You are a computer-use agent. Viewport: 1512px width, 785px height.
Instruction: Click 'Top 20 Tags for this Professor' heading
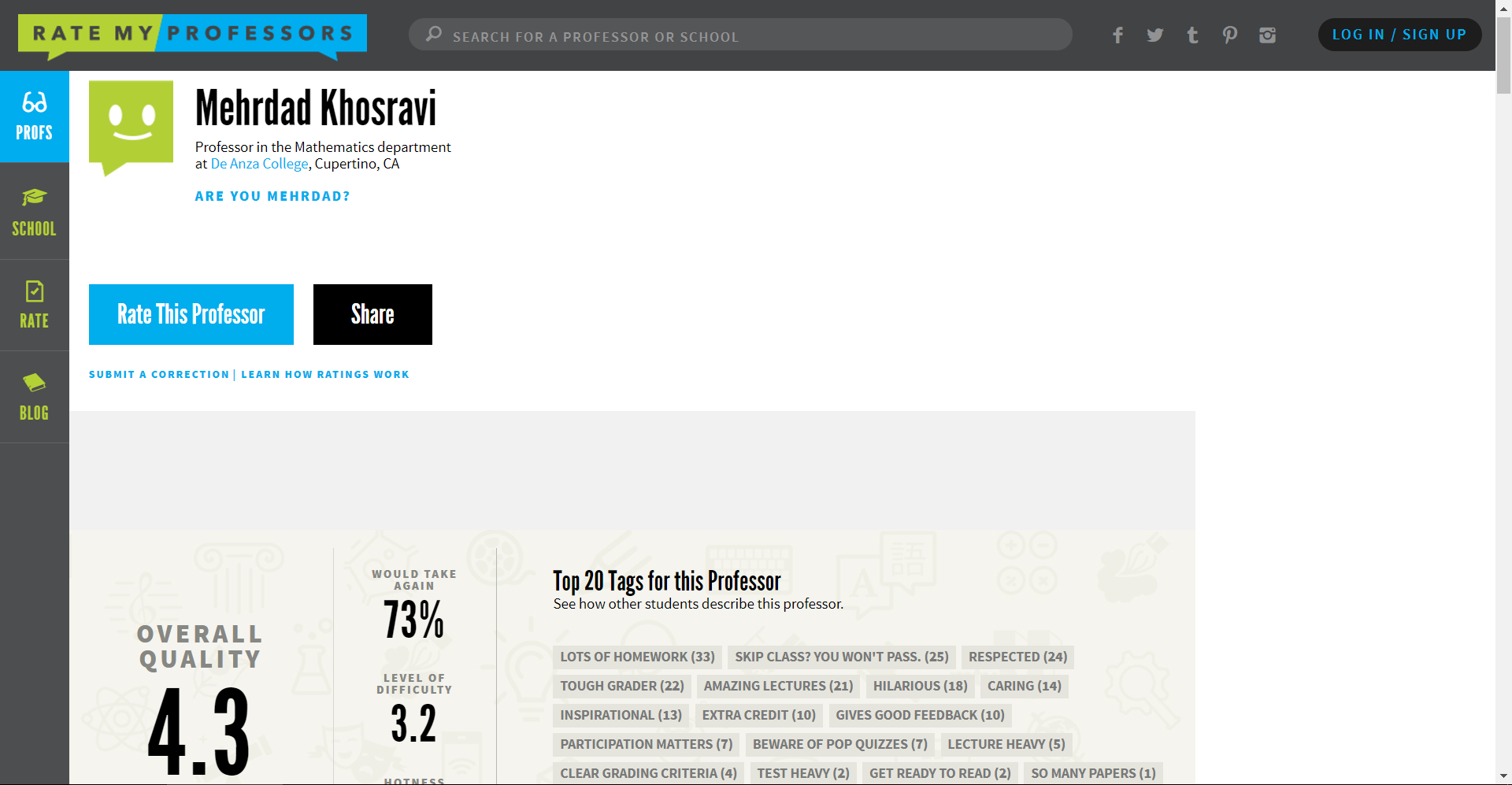(666, 581)
